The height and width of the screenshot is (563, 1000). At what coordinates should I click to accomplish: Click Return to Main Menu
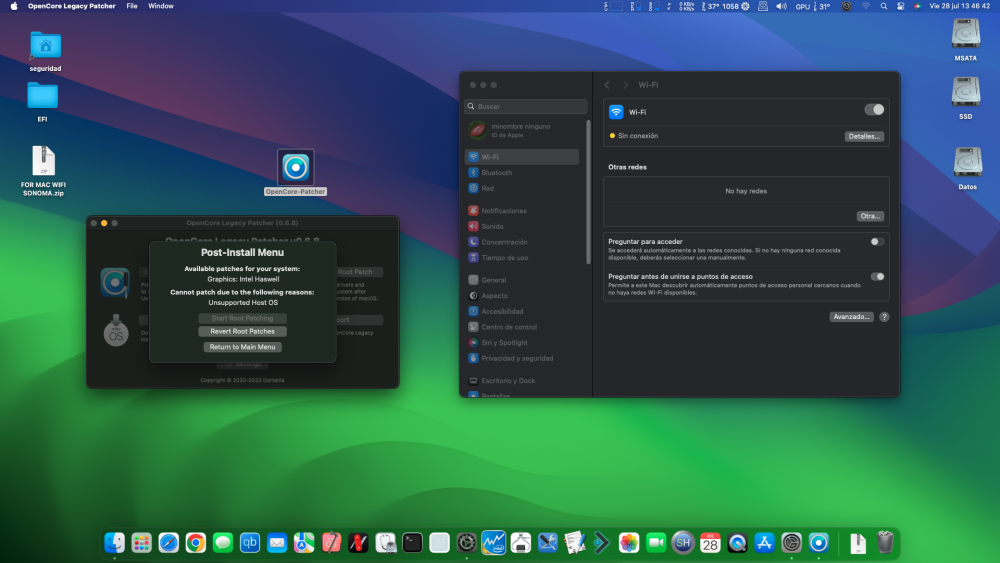tap(242, 347)
